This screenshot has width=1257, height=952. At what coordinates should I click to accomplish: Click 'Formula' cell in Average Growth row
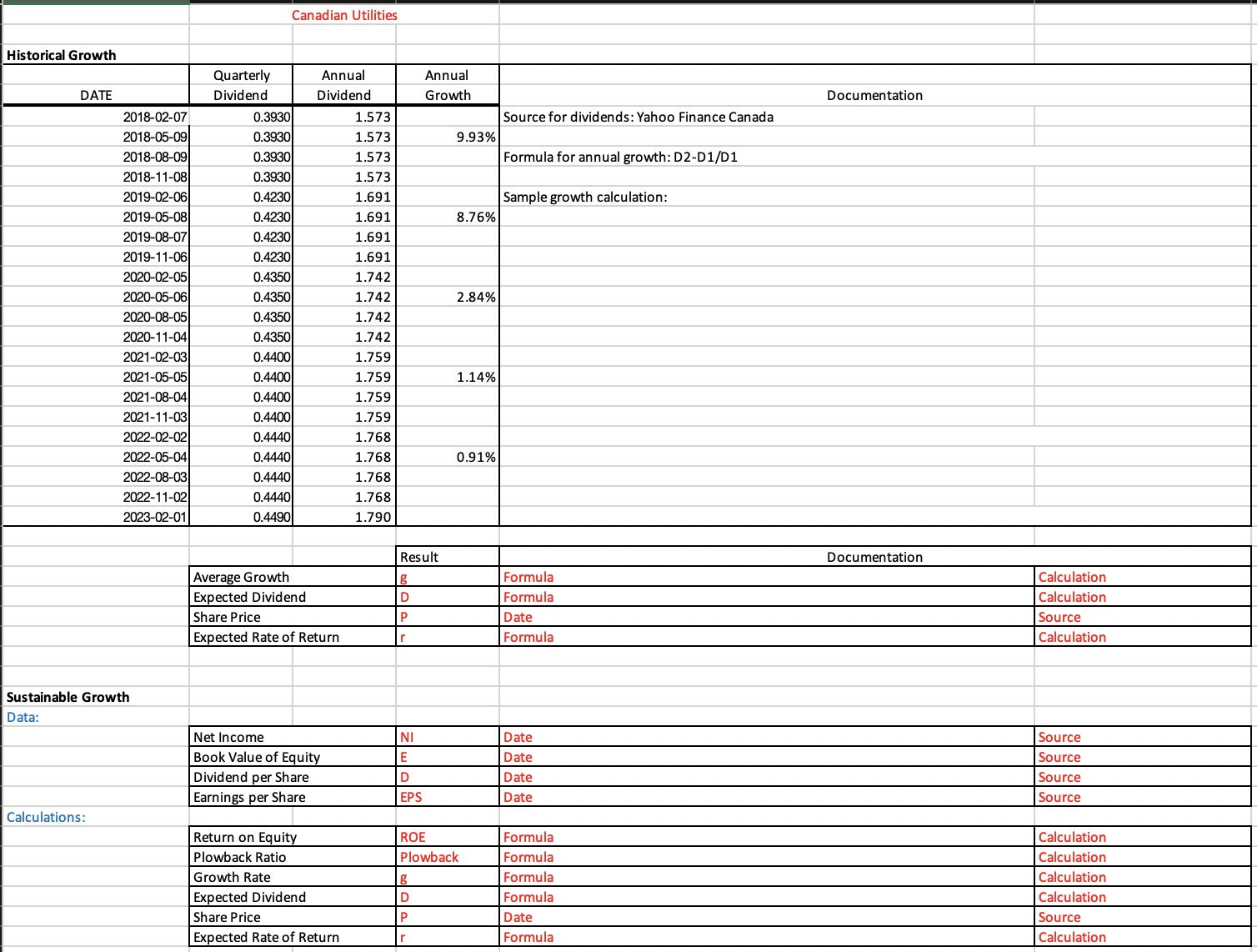coord(767,577)
